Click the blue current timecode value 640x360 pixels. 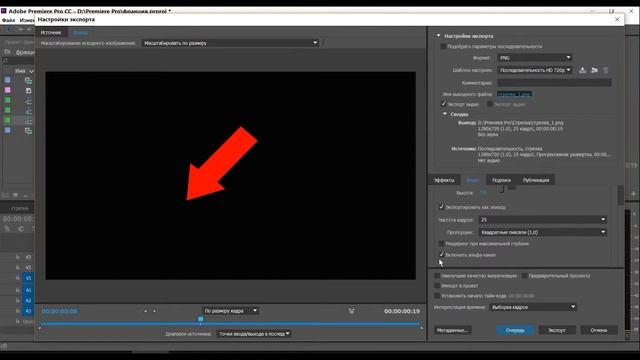pos(60,311)
